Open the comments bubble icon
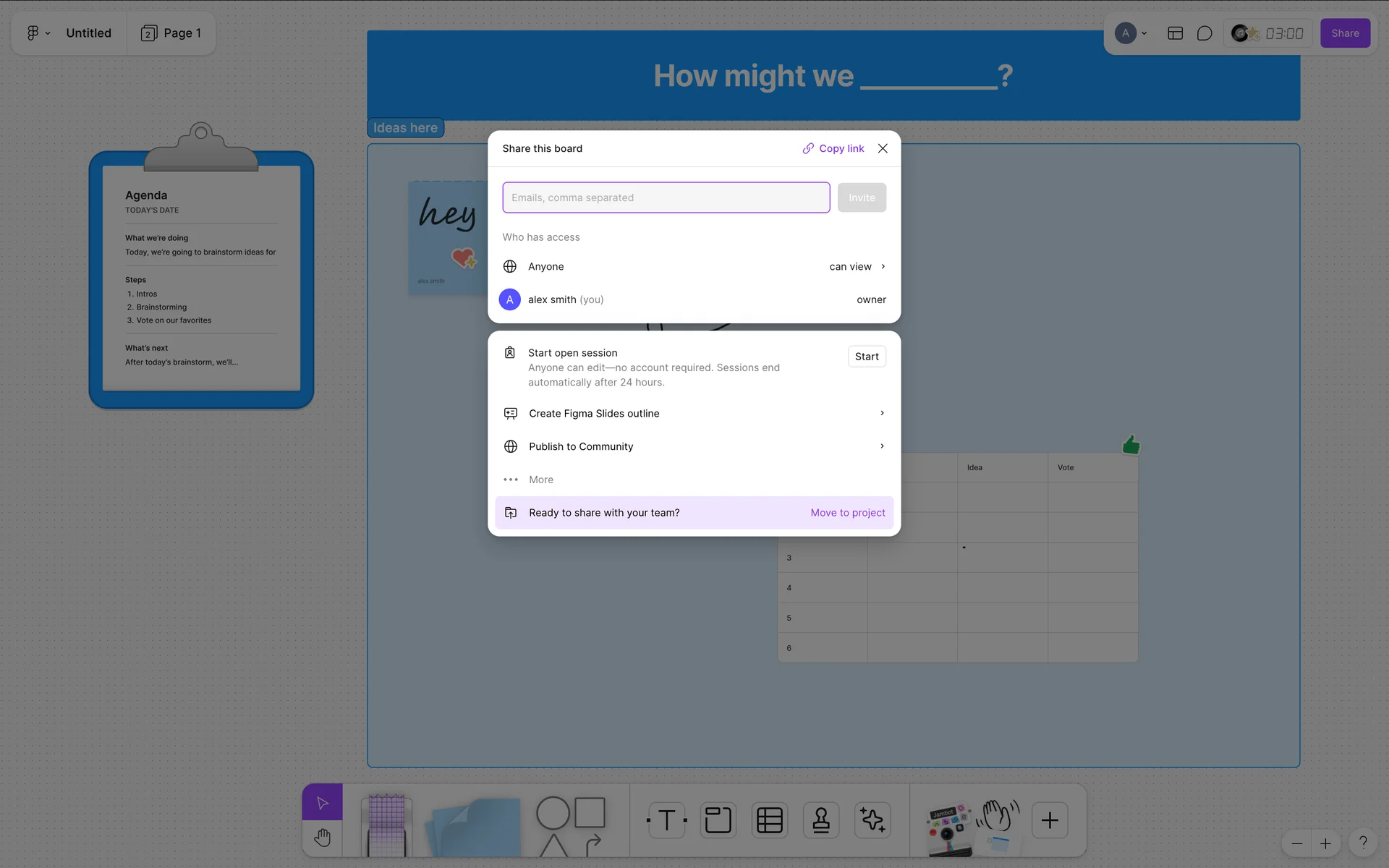The image size is (1389, 868). 1204,33
